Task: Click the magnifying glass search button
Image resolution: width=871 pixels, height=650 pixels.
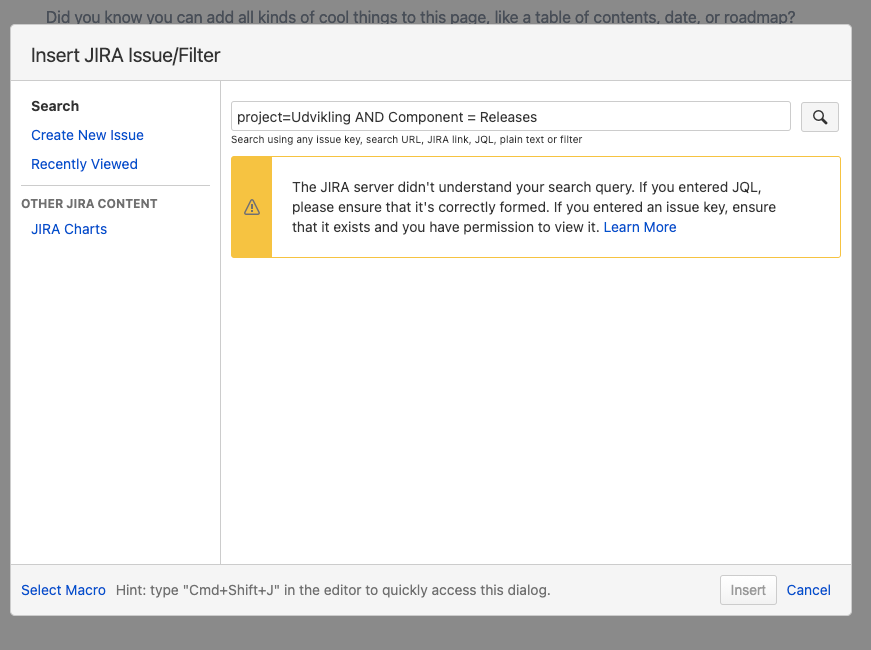Action: pos(819,117)
